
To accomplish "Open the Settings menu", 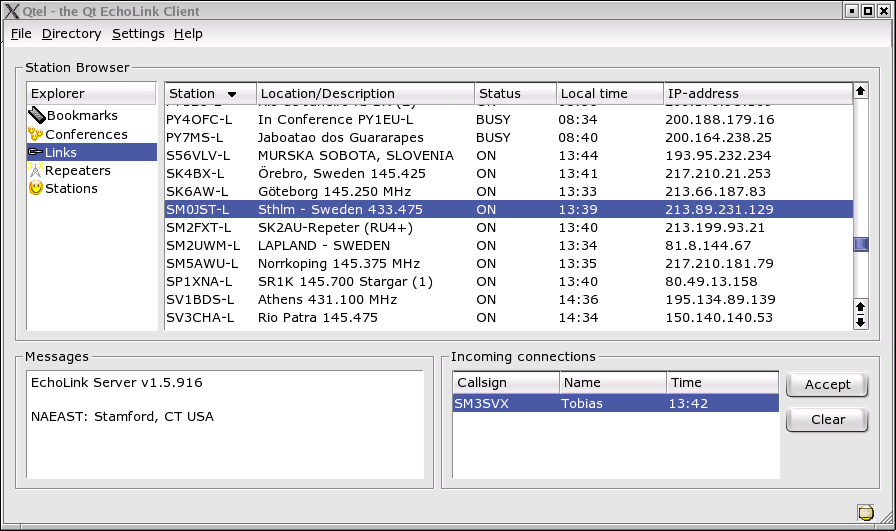I will point(138,34).
